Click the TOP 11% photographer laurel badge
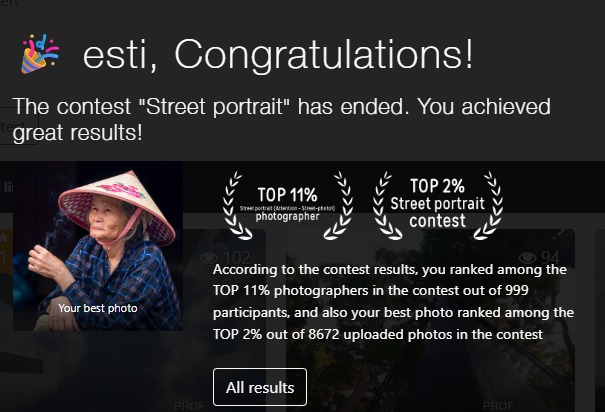605x412 pixels. coord(287,203)
